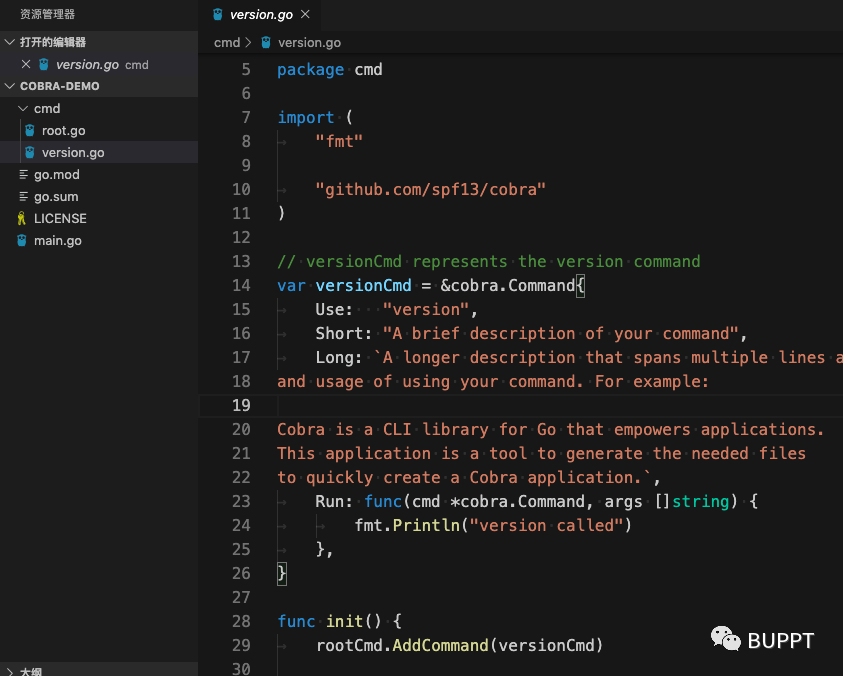
Task: Click rootCmd.AddCommand on line 29
Action: (x=402, y=645)
